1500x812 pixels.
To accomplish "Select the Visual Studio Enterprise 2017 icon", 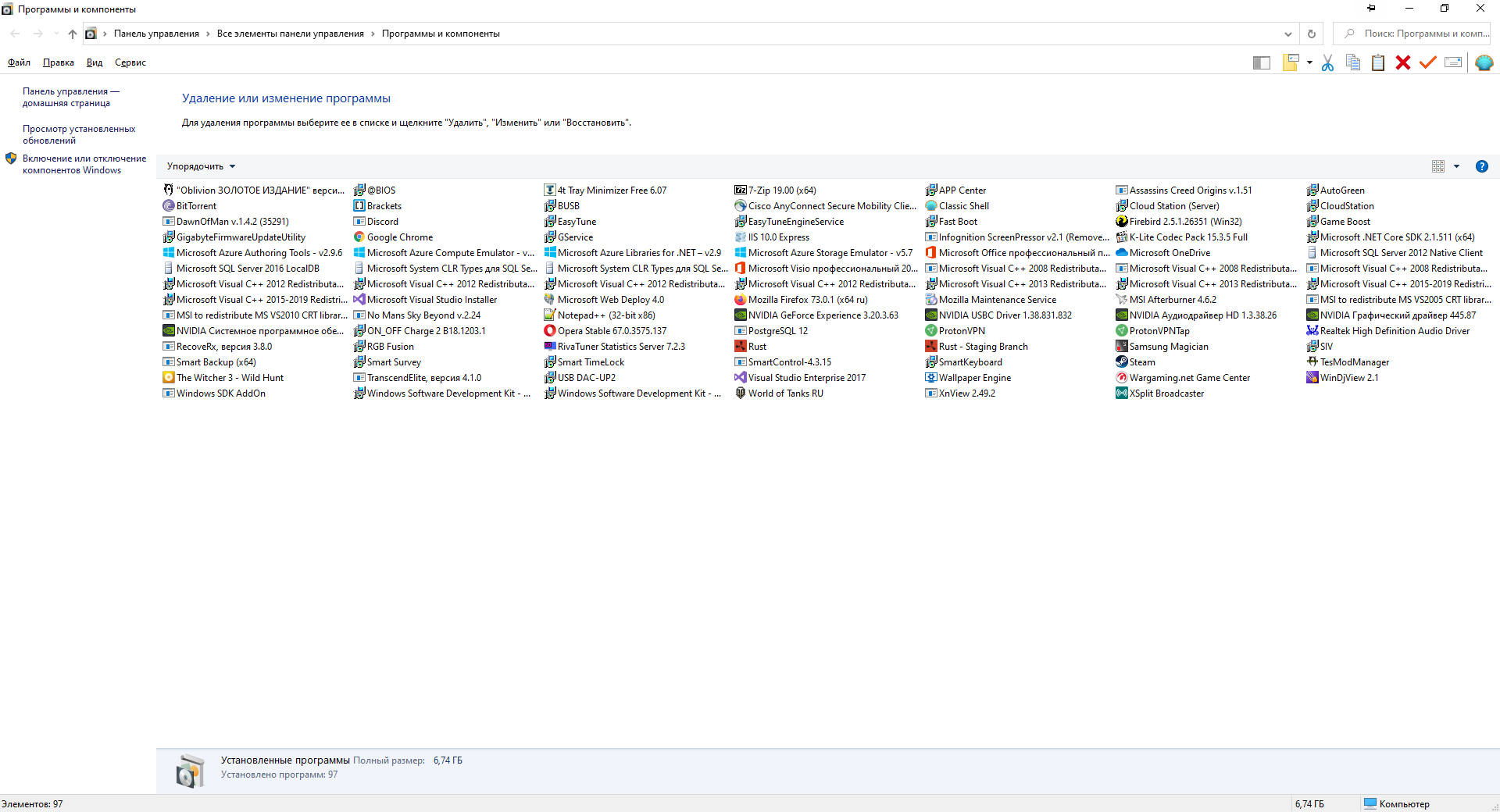I will point(740,378).
